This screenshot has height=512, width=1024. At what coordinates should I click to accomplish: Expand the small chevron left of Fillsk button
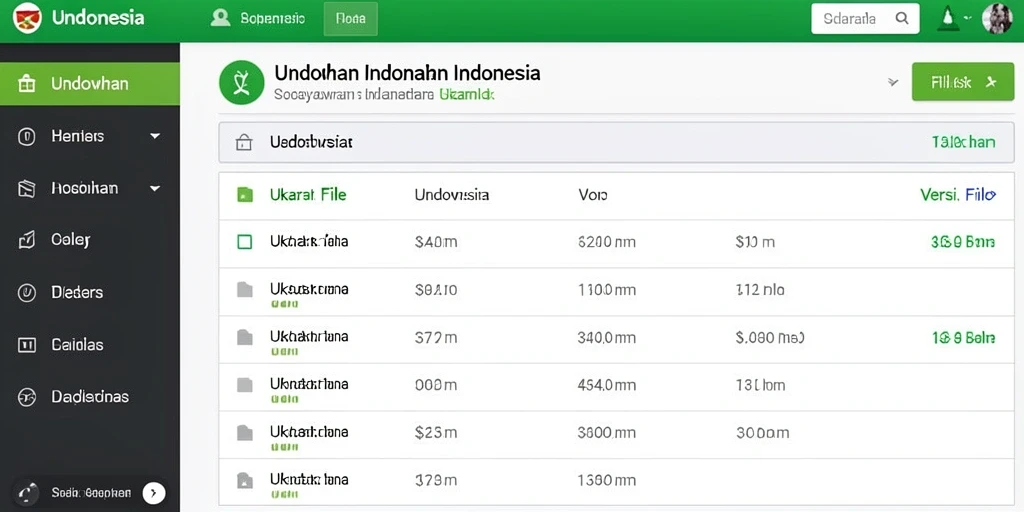point(893,82)
